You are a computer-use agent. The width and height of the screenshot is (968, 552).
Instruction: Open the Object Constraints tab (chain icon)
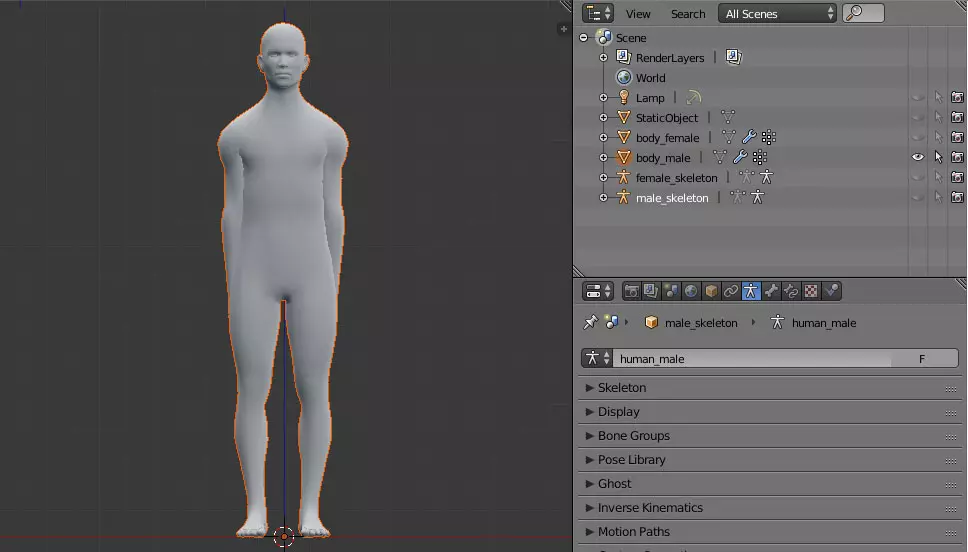tap(731, 291)
